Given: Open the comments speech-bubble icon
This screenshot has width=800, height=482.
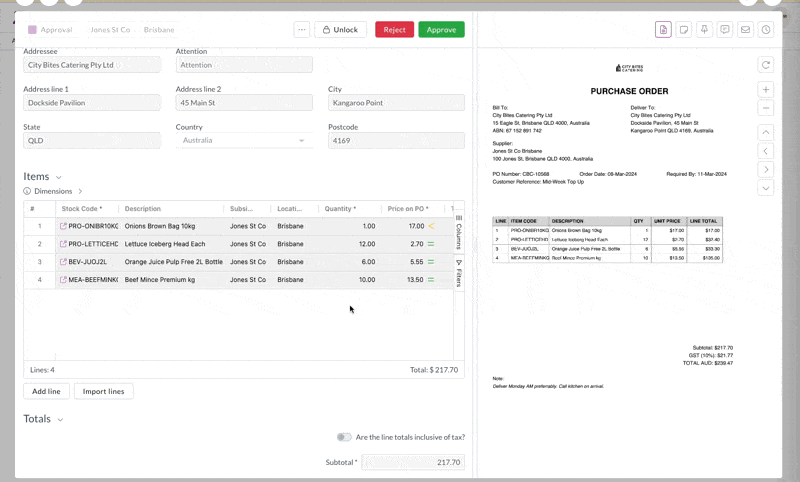Looking at the screenshot, I should 724,30.
